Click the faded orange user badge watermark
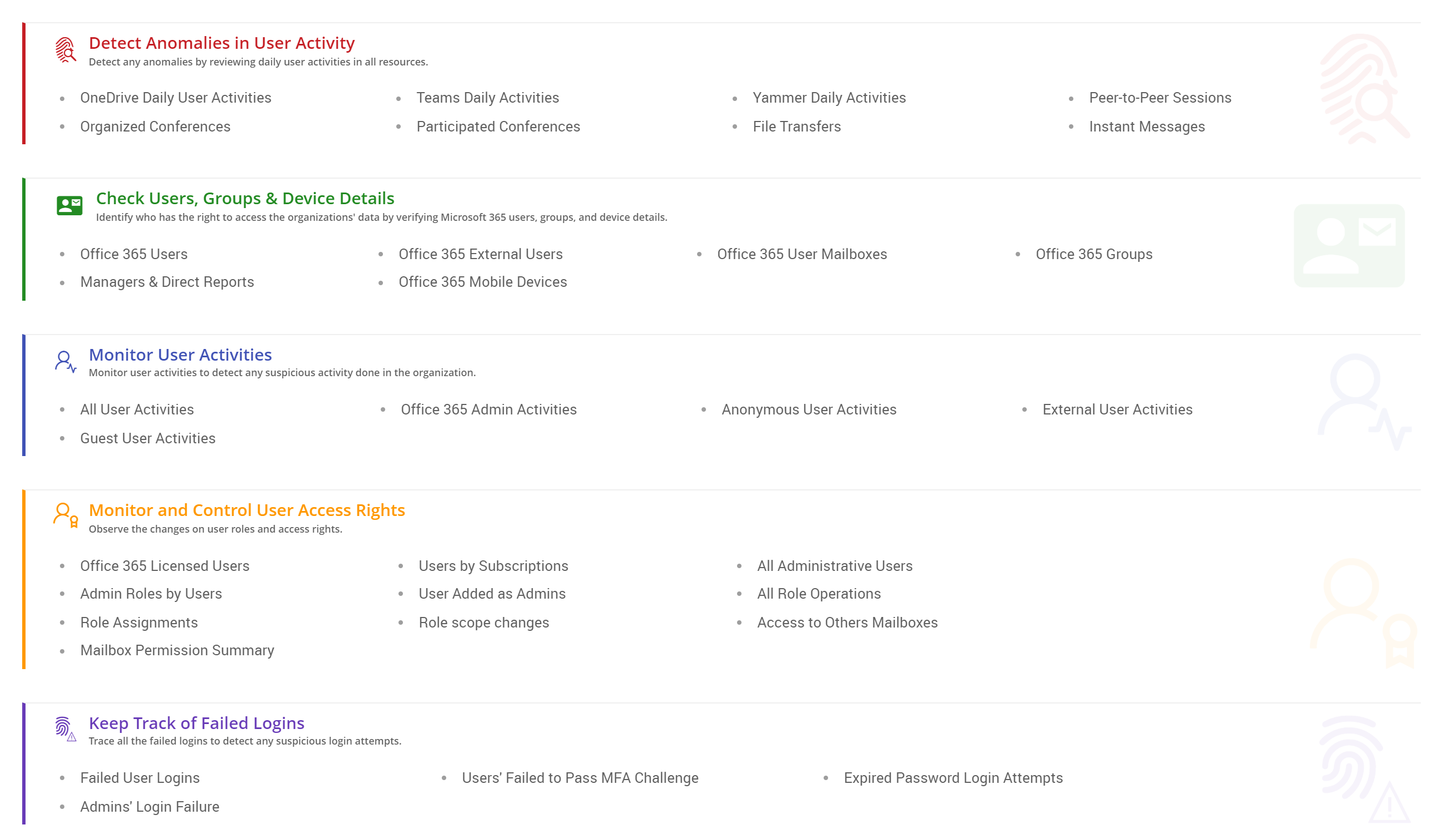This screenshot has height=840, width=1443. pyautogui.click(x=1363, y=613)
